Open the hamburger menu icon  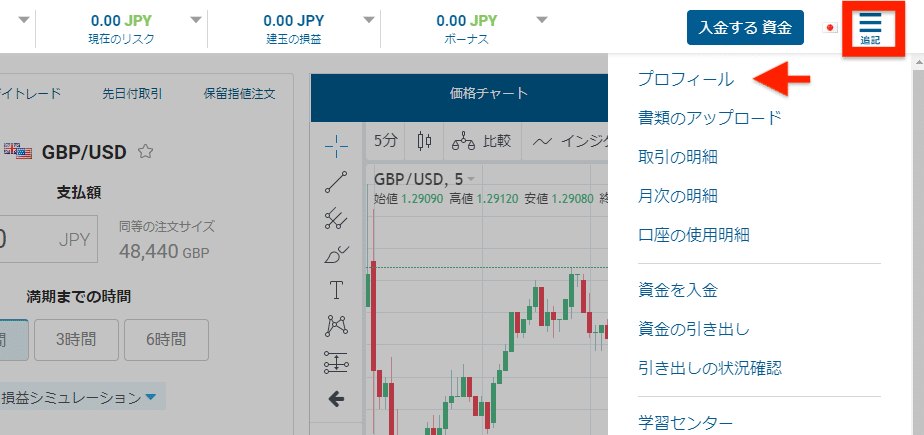tap(870, 28)
